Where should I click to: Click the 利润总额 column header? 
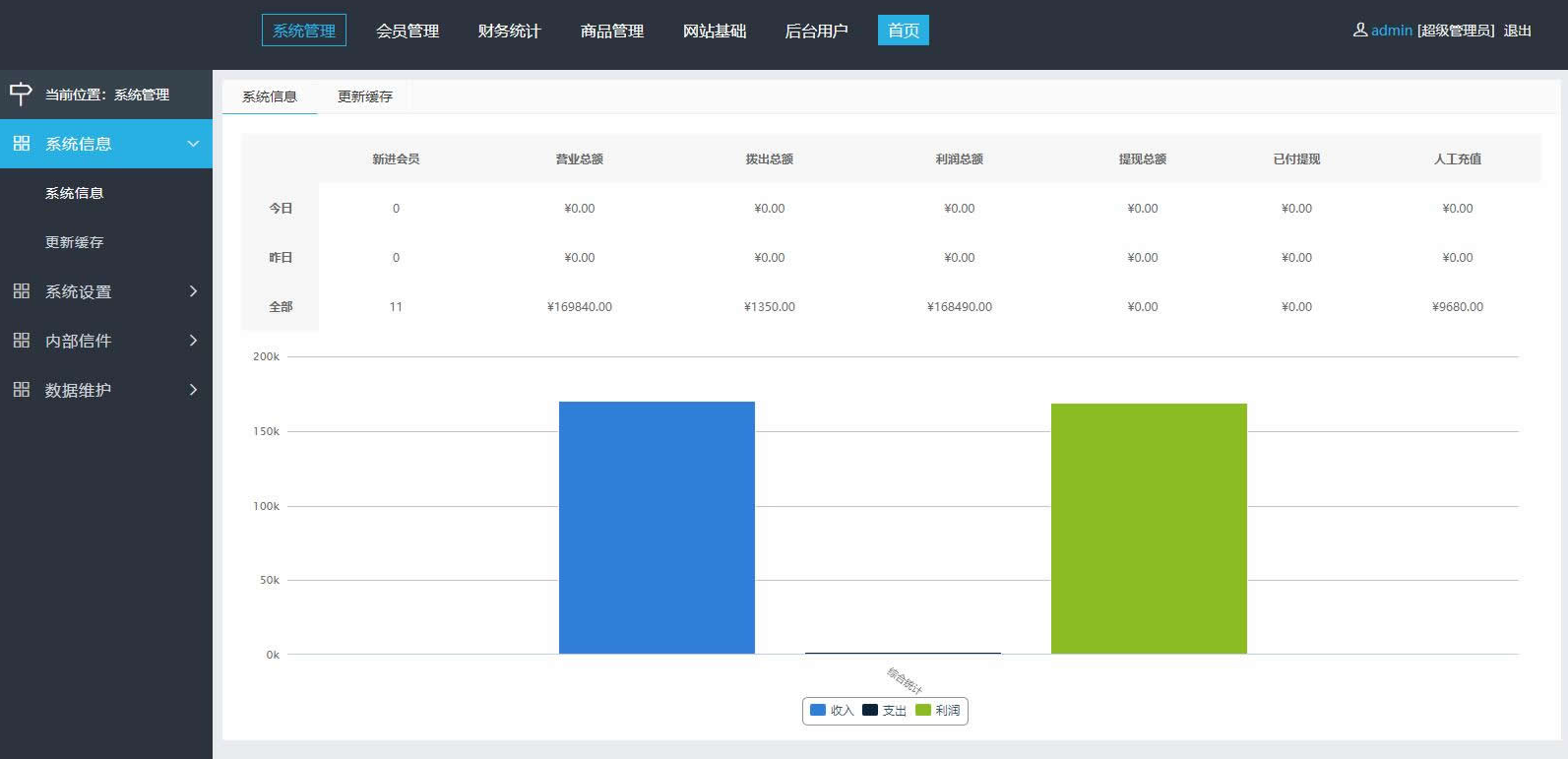pos(960,158)
